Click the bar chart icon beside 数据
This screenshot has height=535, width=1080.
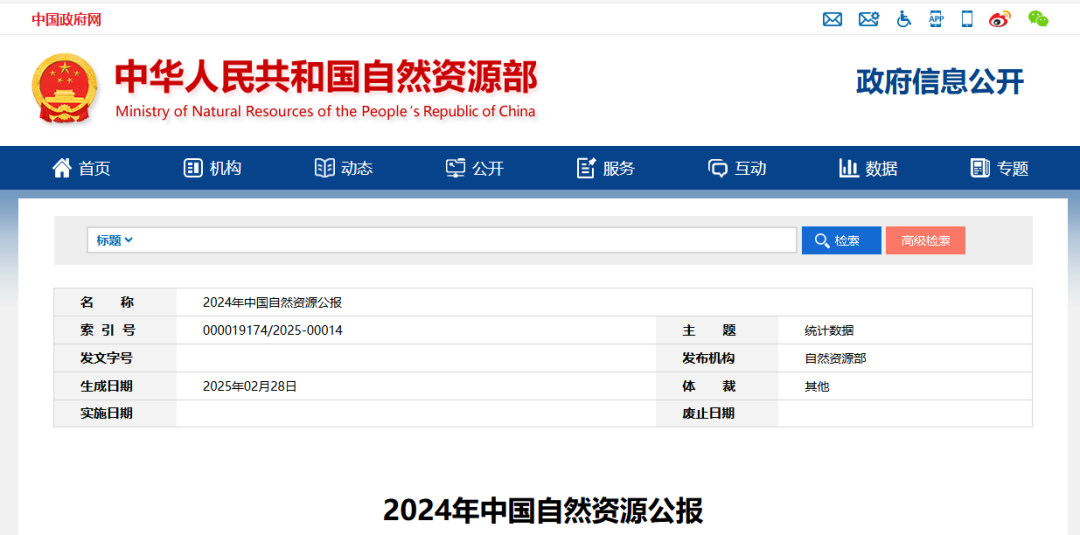click(x=849, y=167)
